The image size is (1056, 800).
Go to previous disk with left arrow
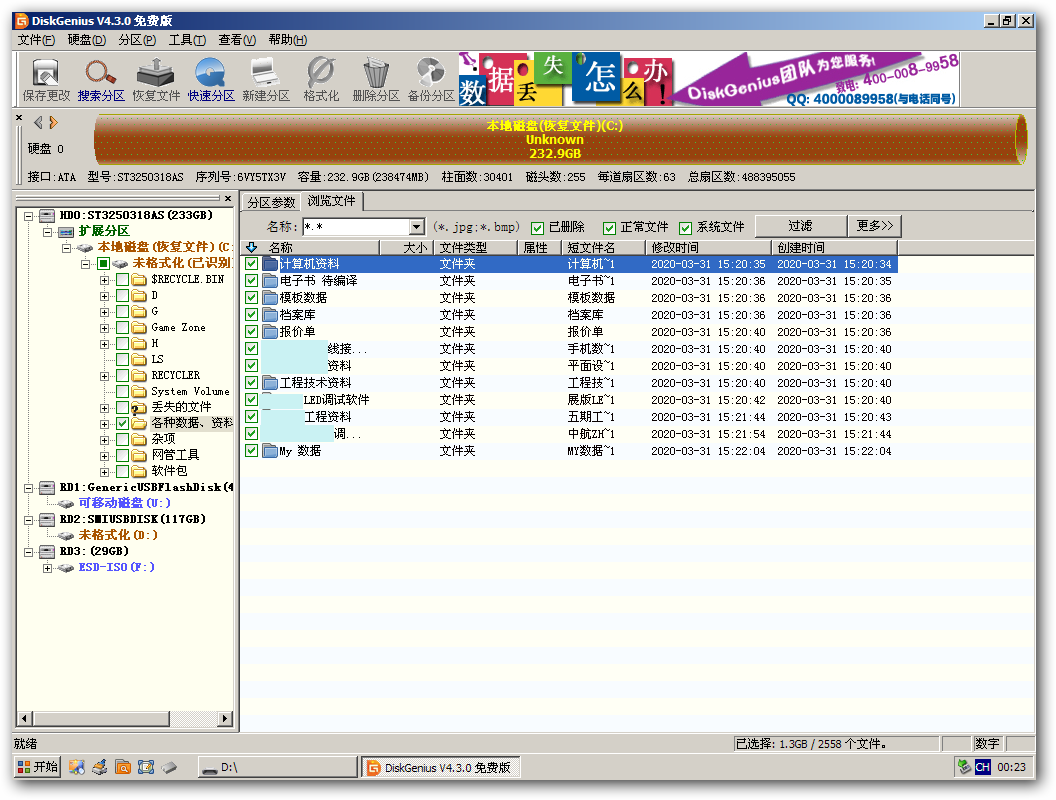coord(38,123)
